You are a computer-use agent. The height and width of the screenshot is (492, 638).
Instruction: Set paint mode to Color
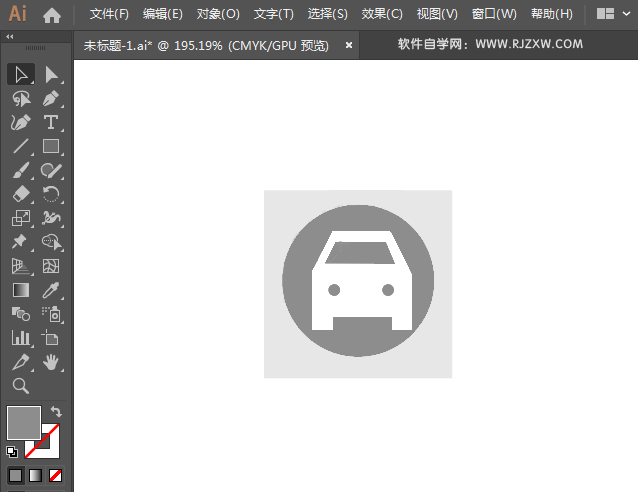(15, 475)
